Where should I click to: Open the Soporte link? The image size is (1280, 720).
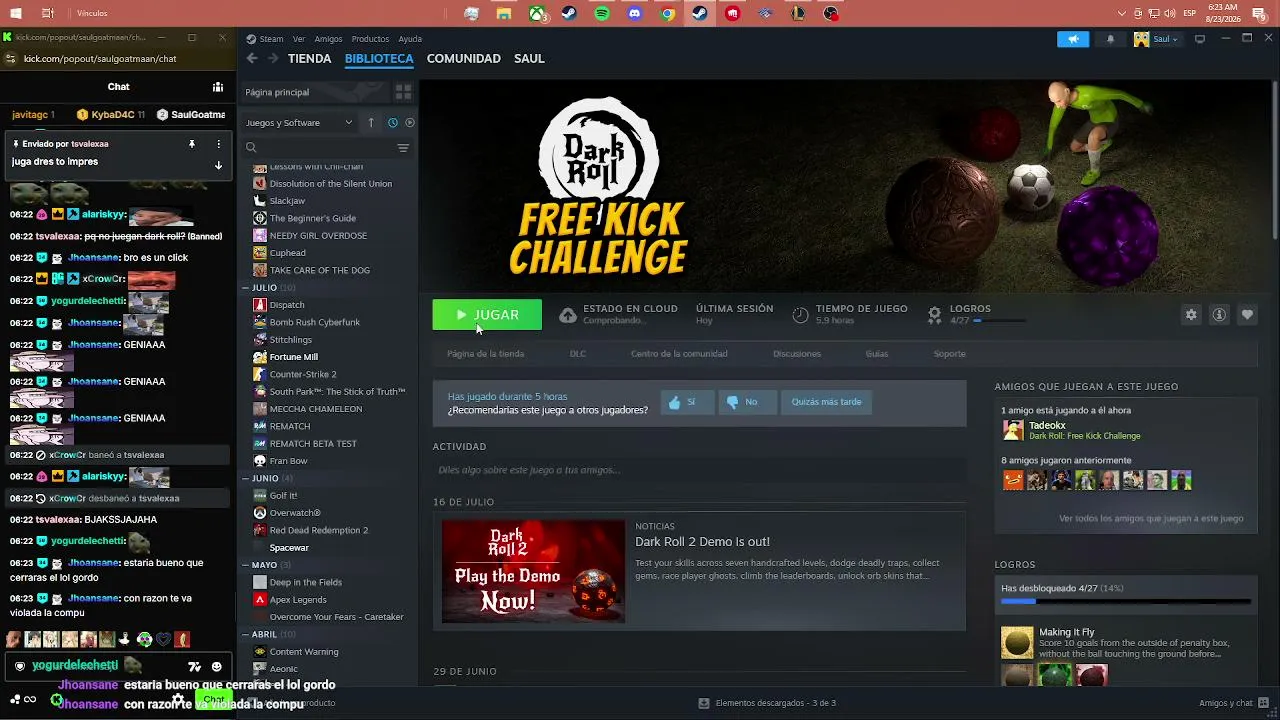coord(950,354)
